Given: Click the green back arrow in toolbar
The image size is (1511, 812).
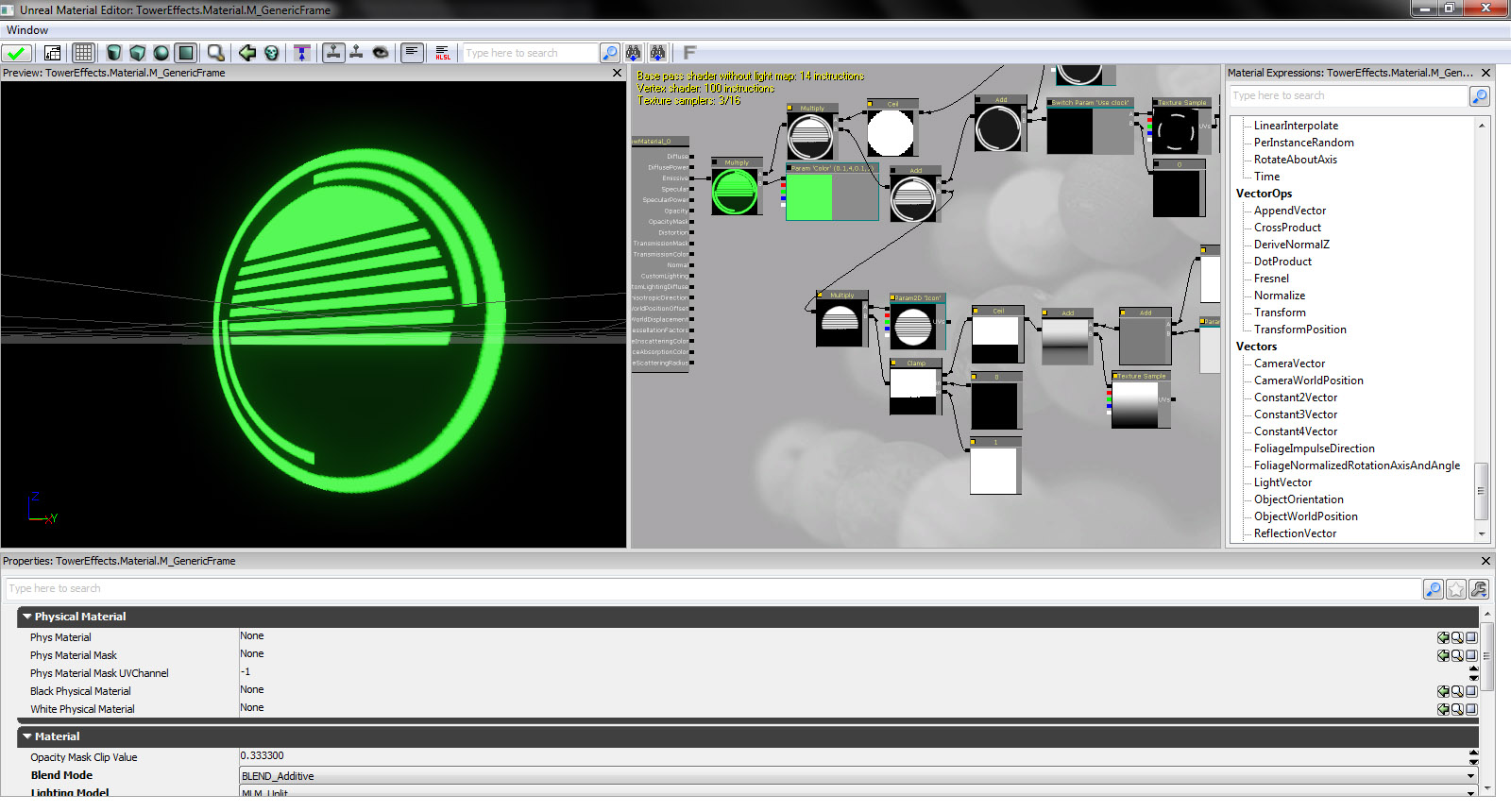Looking at the screenshot, I should (x=247, y=53).
